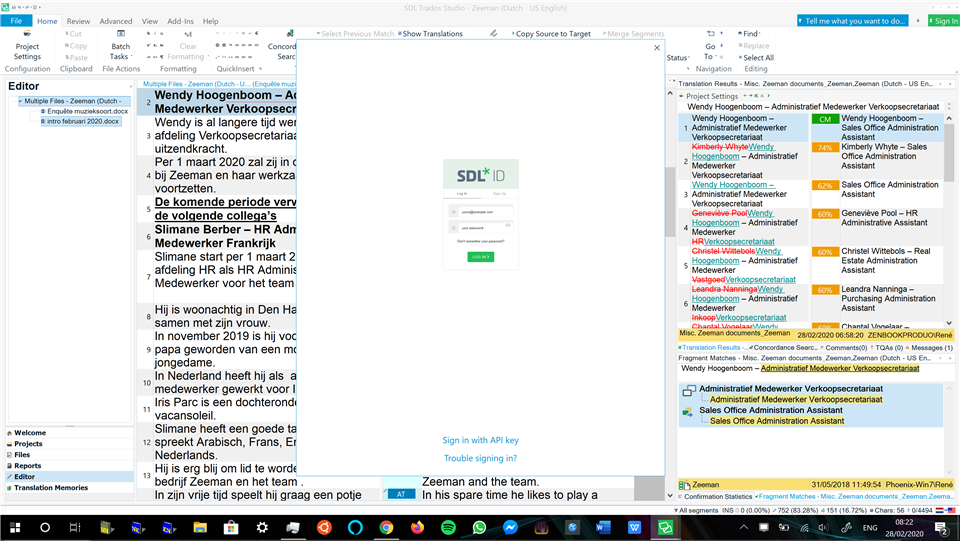Open the Batch Tasks menu

click(120, 46)
